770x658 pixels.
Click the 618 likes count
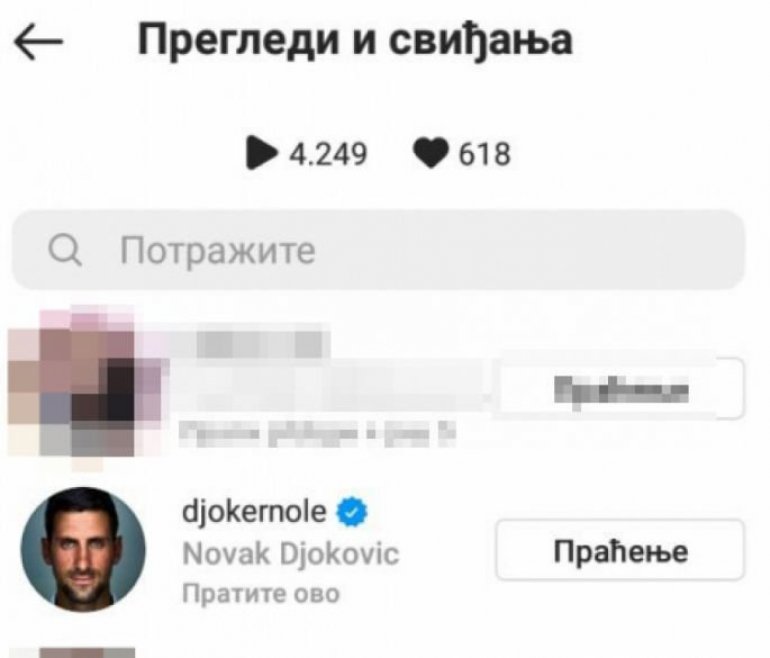pos(485,154)
